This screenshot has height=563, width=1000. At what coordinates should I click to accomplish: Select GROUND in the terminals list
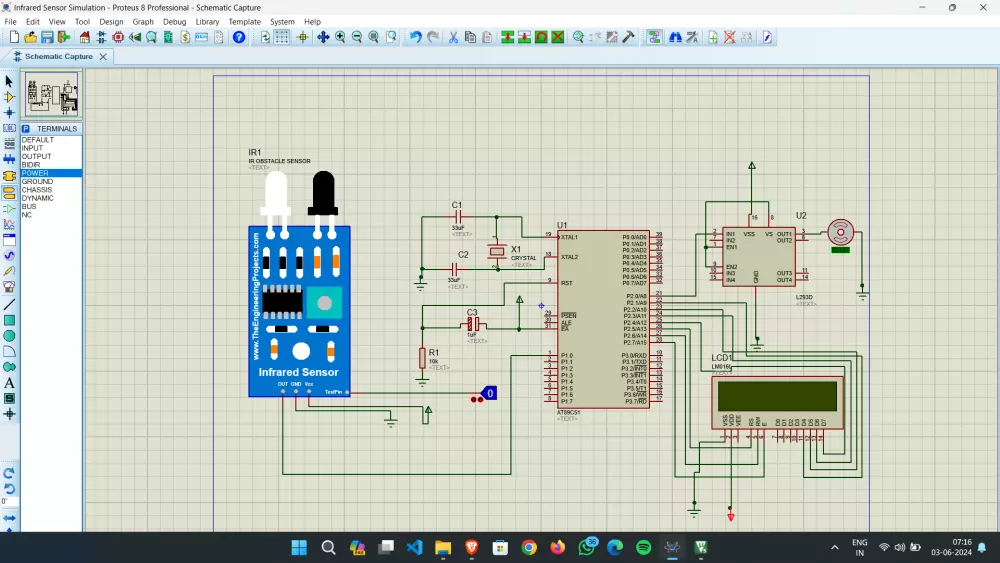click(38, 182)
